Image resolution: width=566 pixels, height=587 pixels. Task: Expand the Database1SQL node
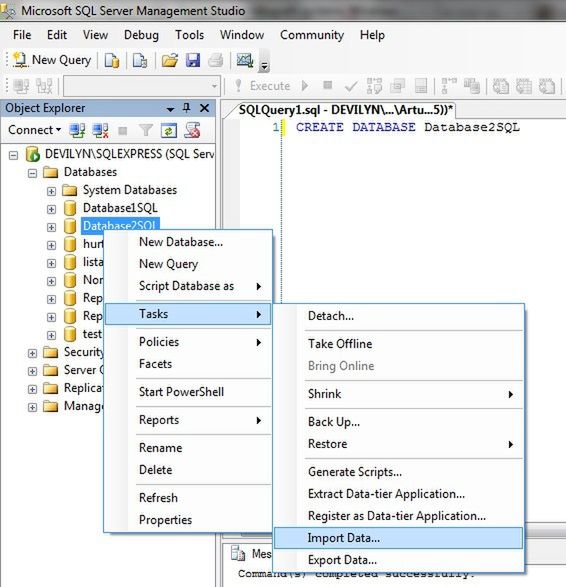click(x=51, y=209)
